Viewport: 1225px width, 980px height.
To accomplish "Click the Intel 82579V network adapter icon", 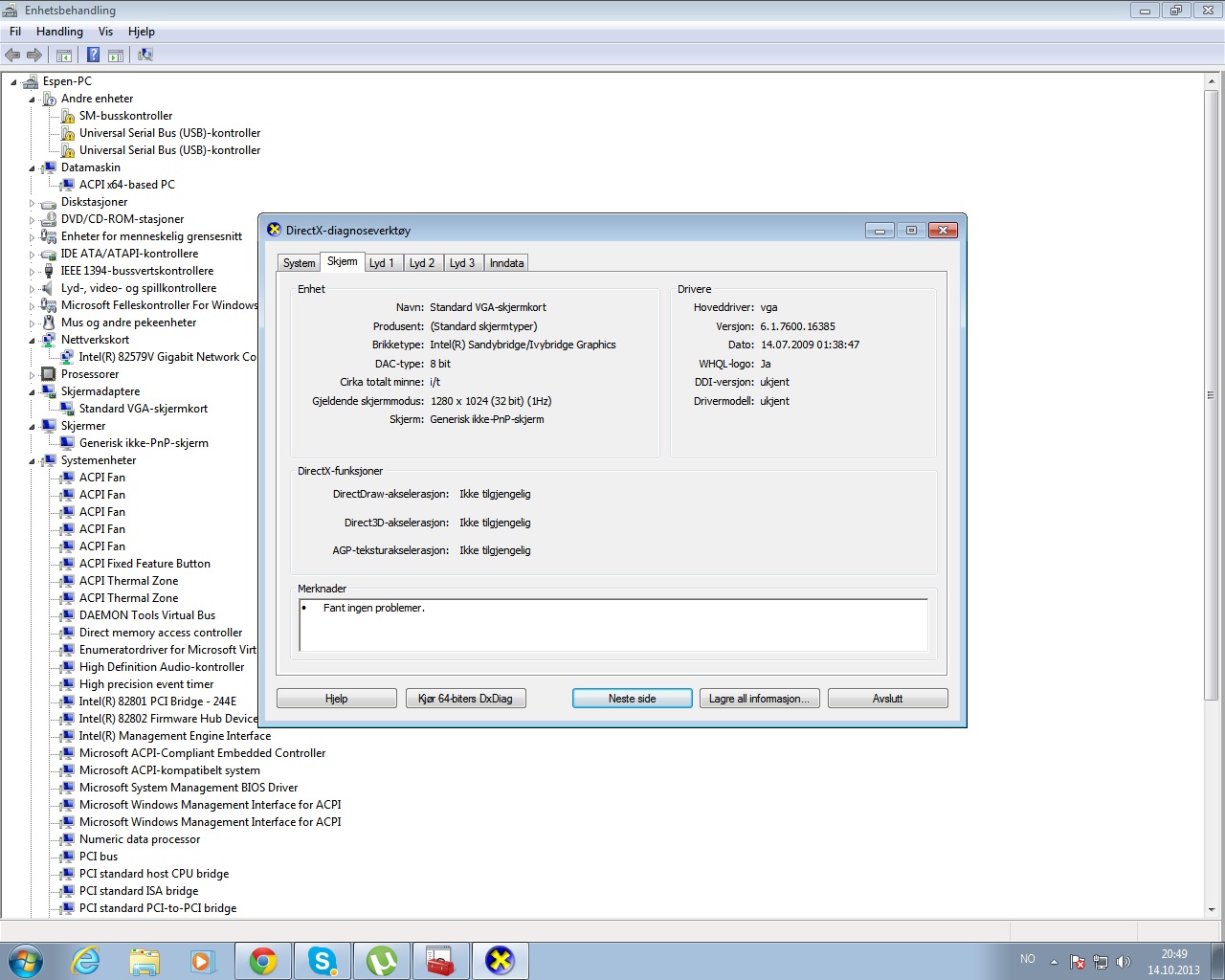I will click(x=68, y=357).
